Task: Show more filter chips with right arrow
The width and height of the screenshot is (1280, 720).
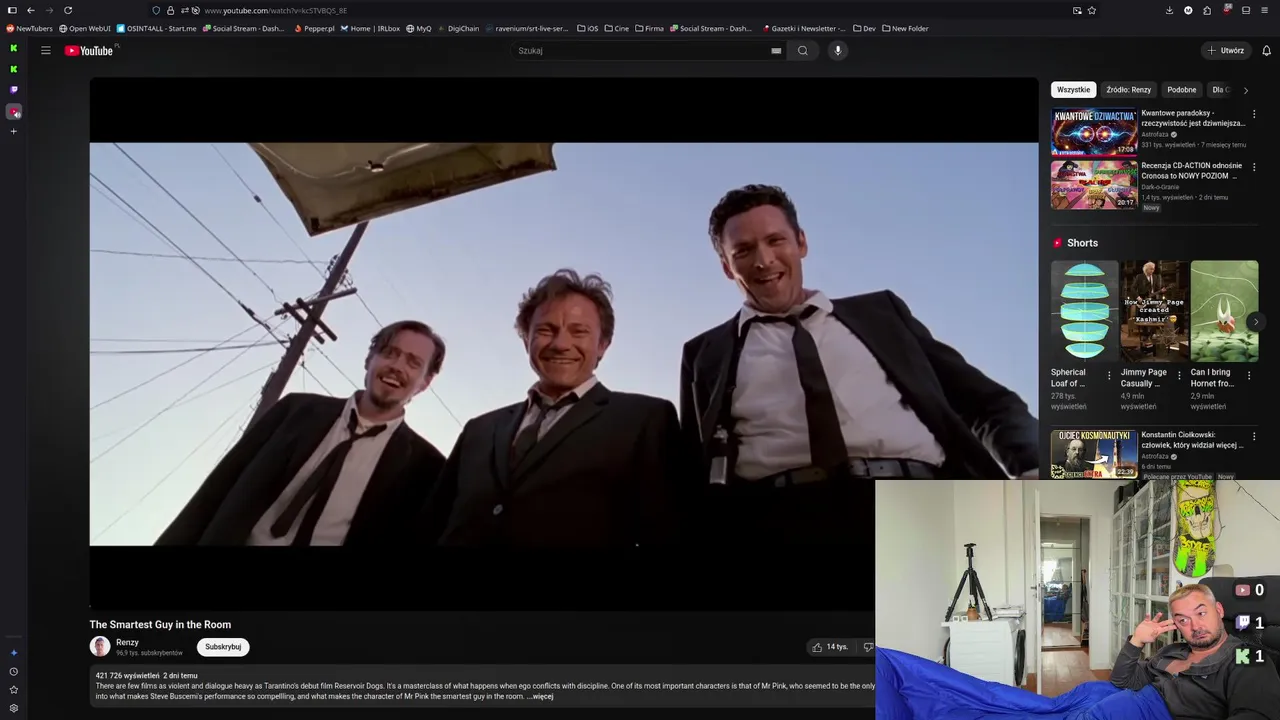Action: [1245, 90]
